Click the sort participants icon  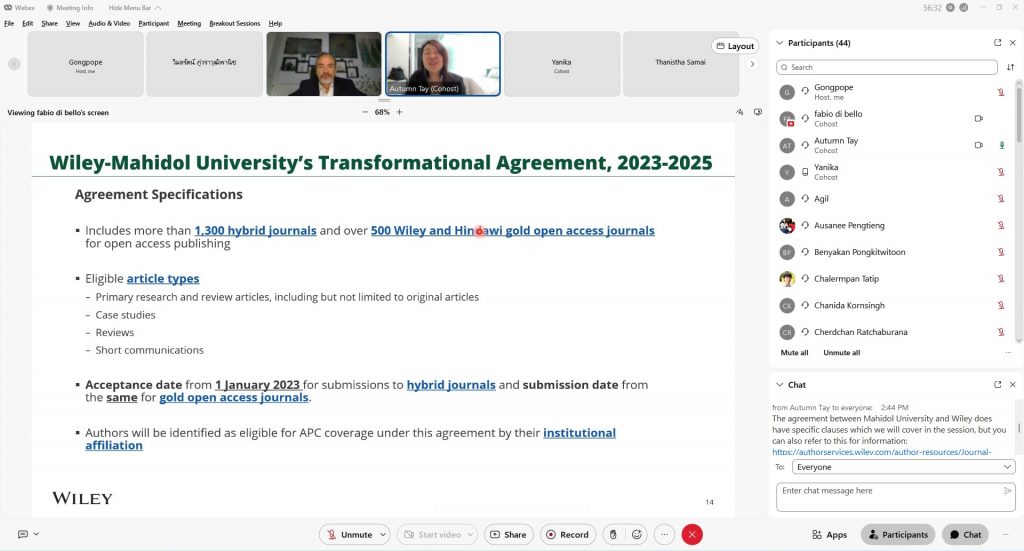tap(1010, 67)
